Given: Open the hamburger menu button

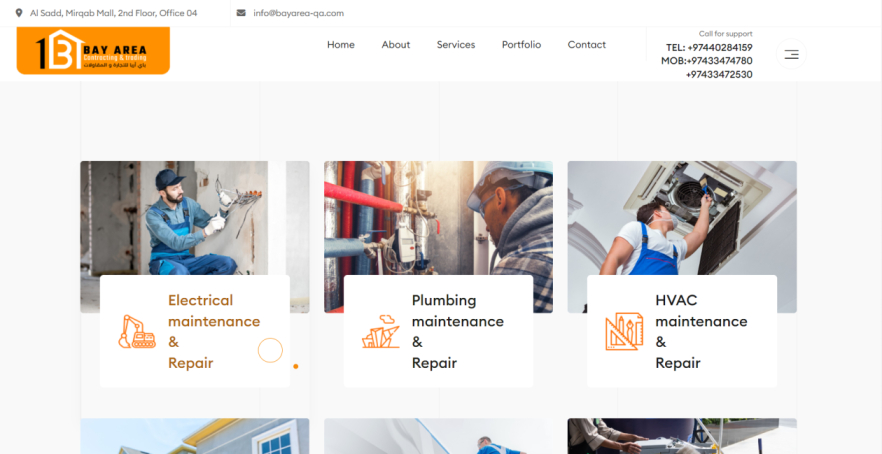Looking at the screenshot, I should [791, 54].
